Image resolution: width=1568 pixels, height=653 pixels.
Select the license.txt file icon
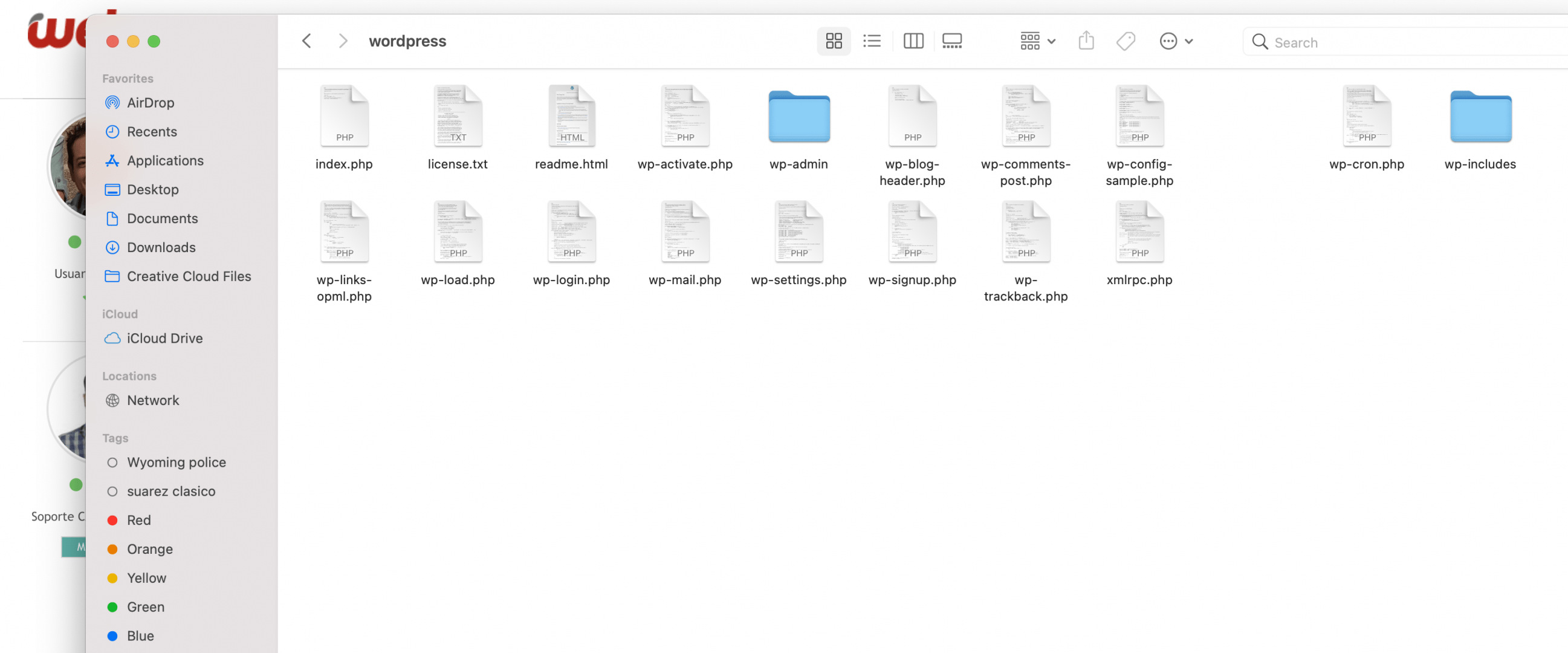(x=458, y=115)
